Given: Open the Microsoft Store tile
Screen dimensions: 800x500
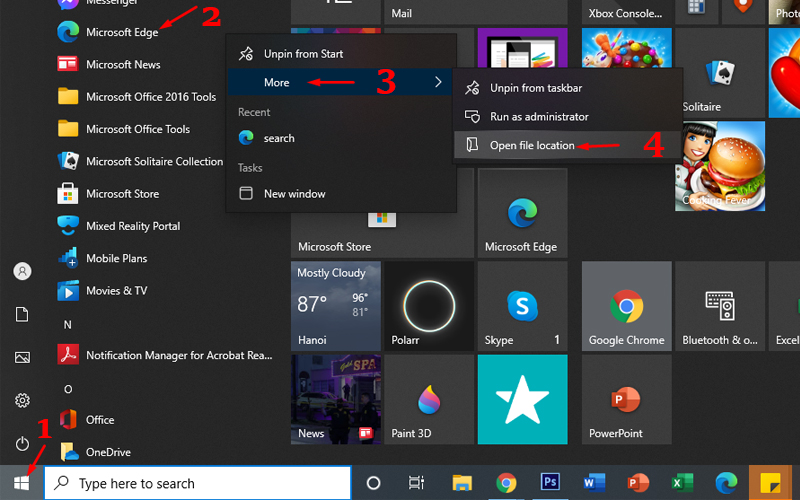Looking at the screenshot, I should pos(382,235).
